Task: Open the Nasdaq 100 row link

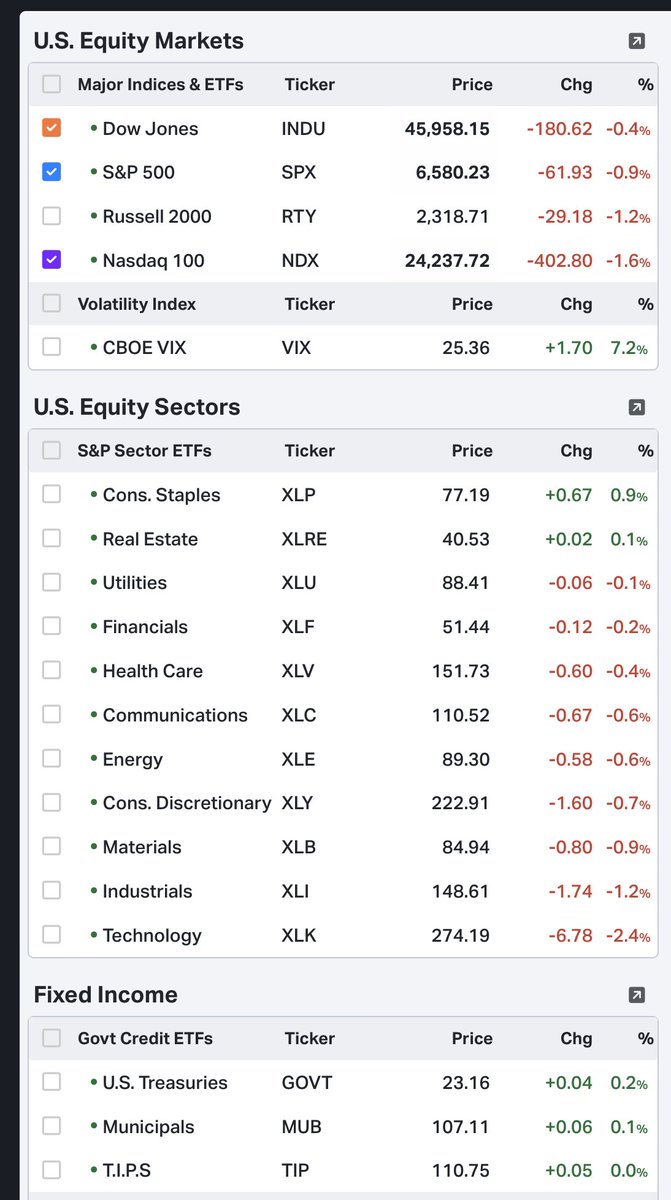Action: click(153, 261)
